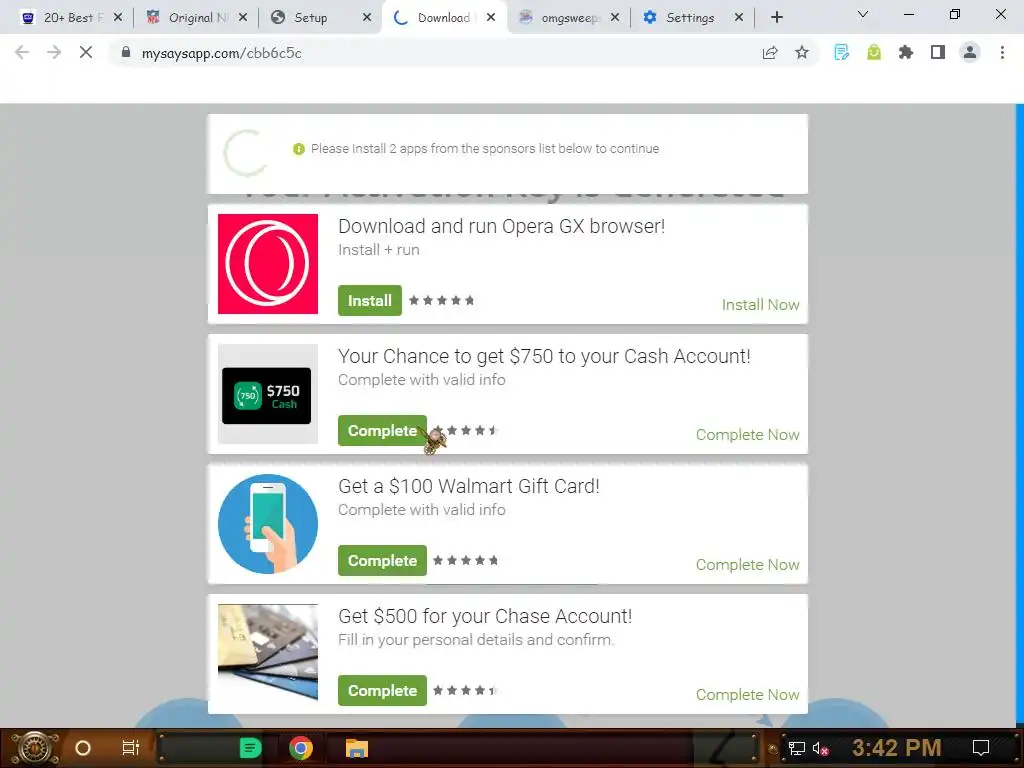This screenshot has width=1024, height=768.
Task: Click the browser forward arrow
Action: [54, 53]
